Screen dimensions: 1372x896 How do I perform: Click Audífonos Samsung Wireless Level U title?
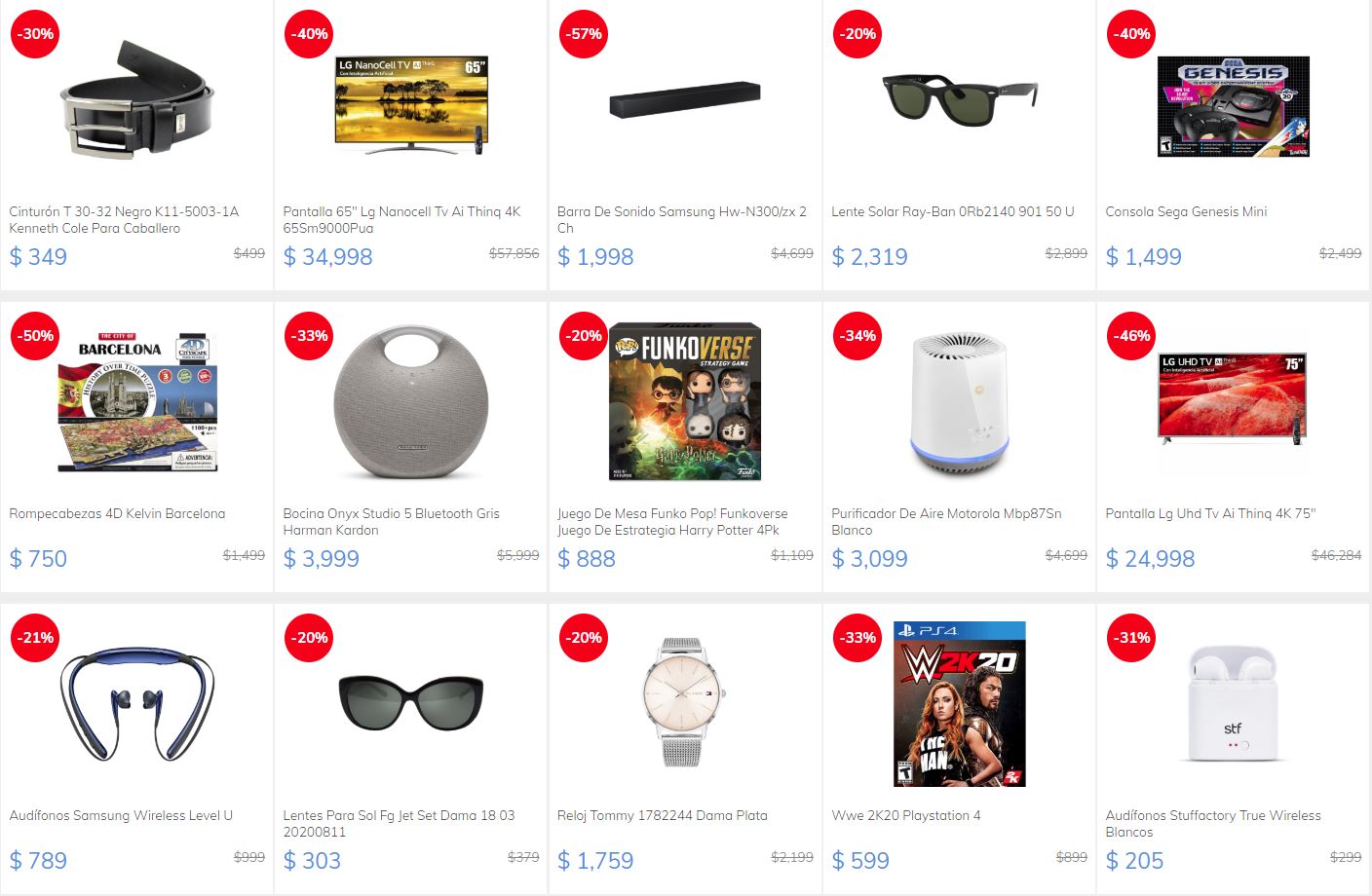point(121,815)
